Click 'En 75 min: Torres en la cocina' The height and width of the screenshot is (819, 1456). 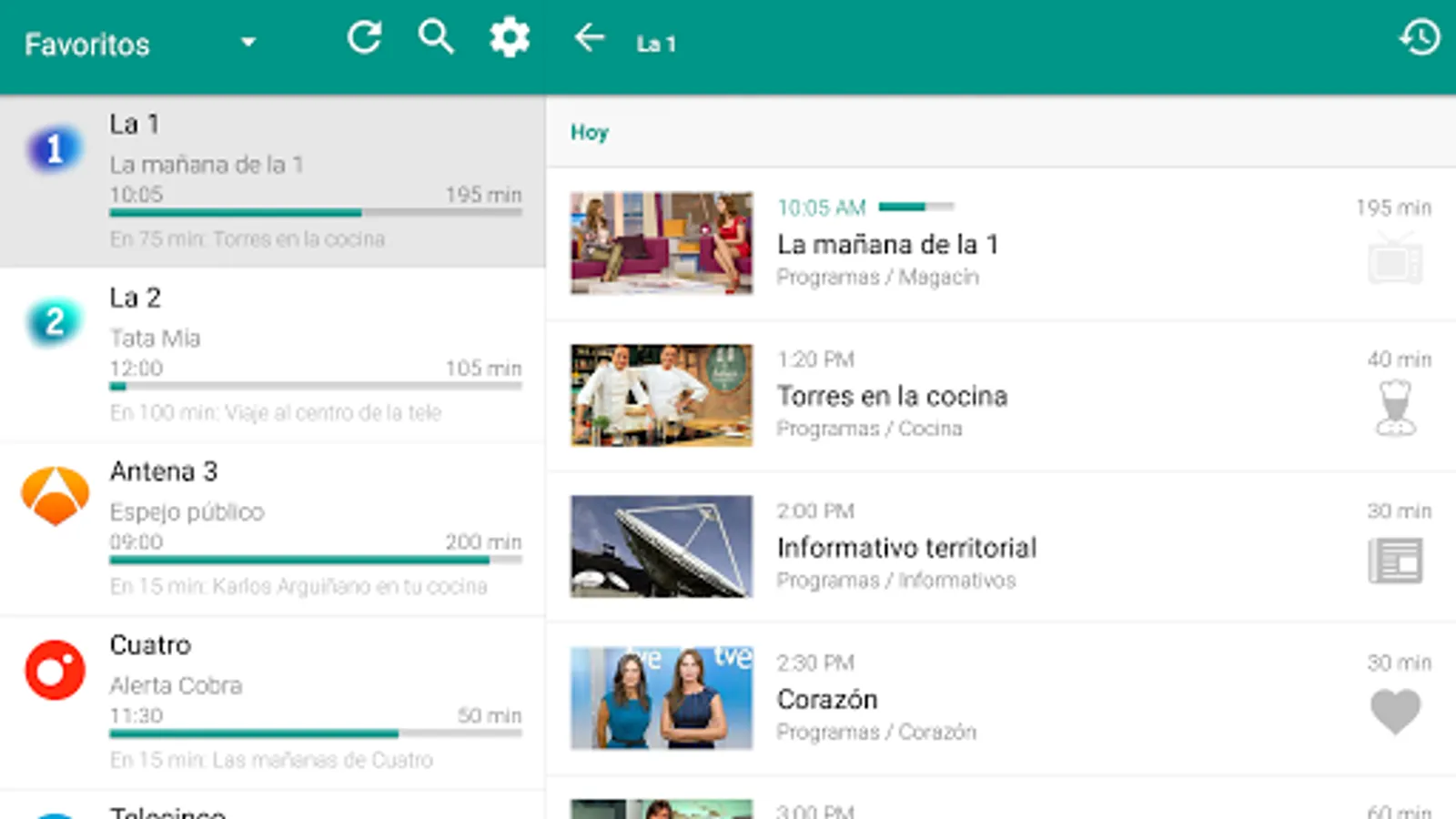[248, 239]
